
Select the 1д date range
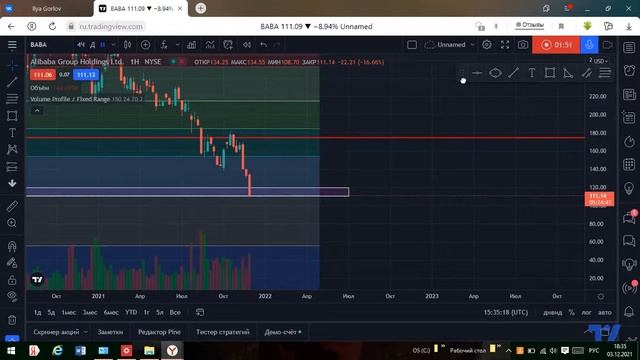click(37, 312)
